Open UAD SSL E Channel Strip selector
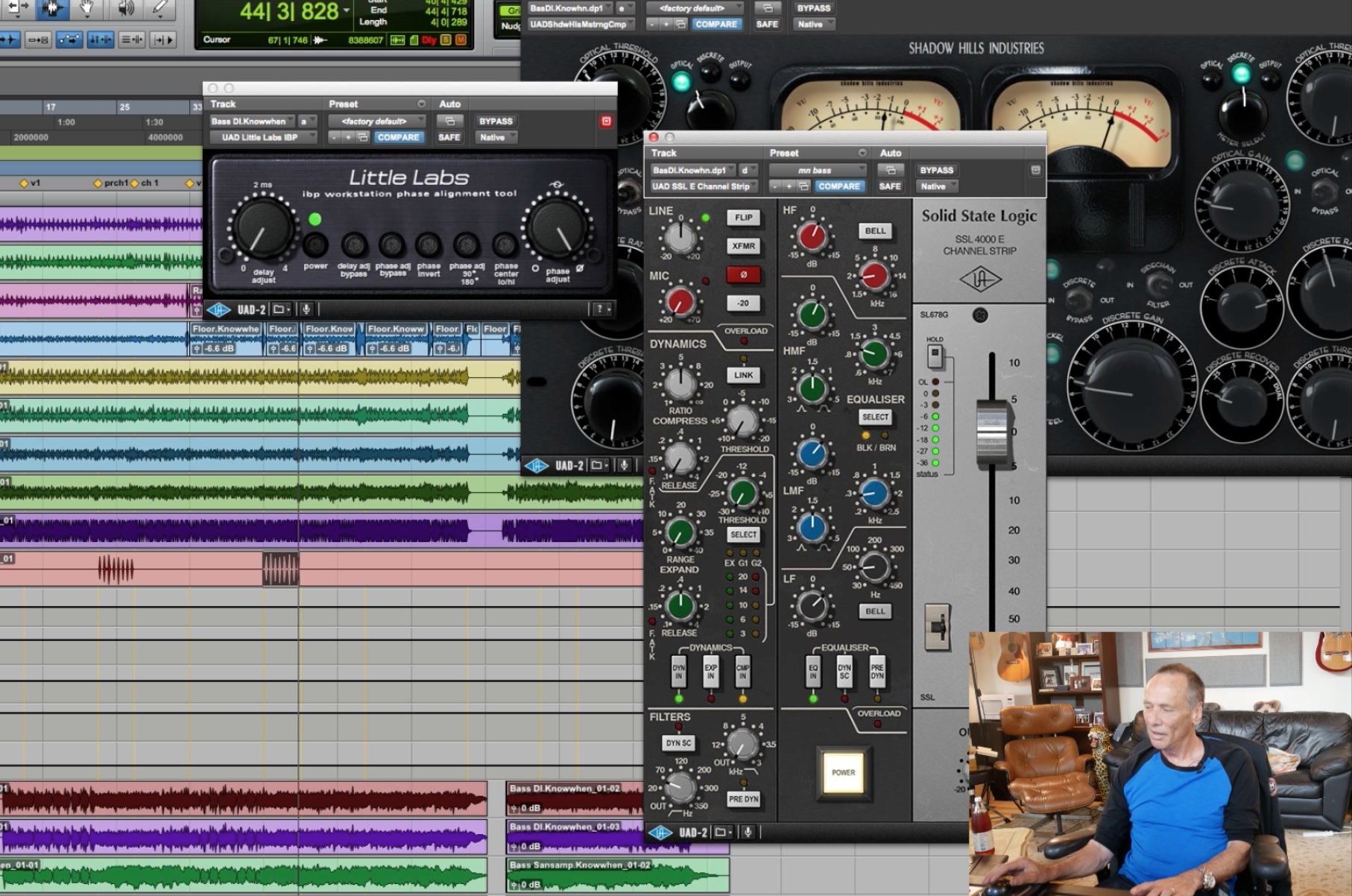The image size is (1352, 896). 704,186
